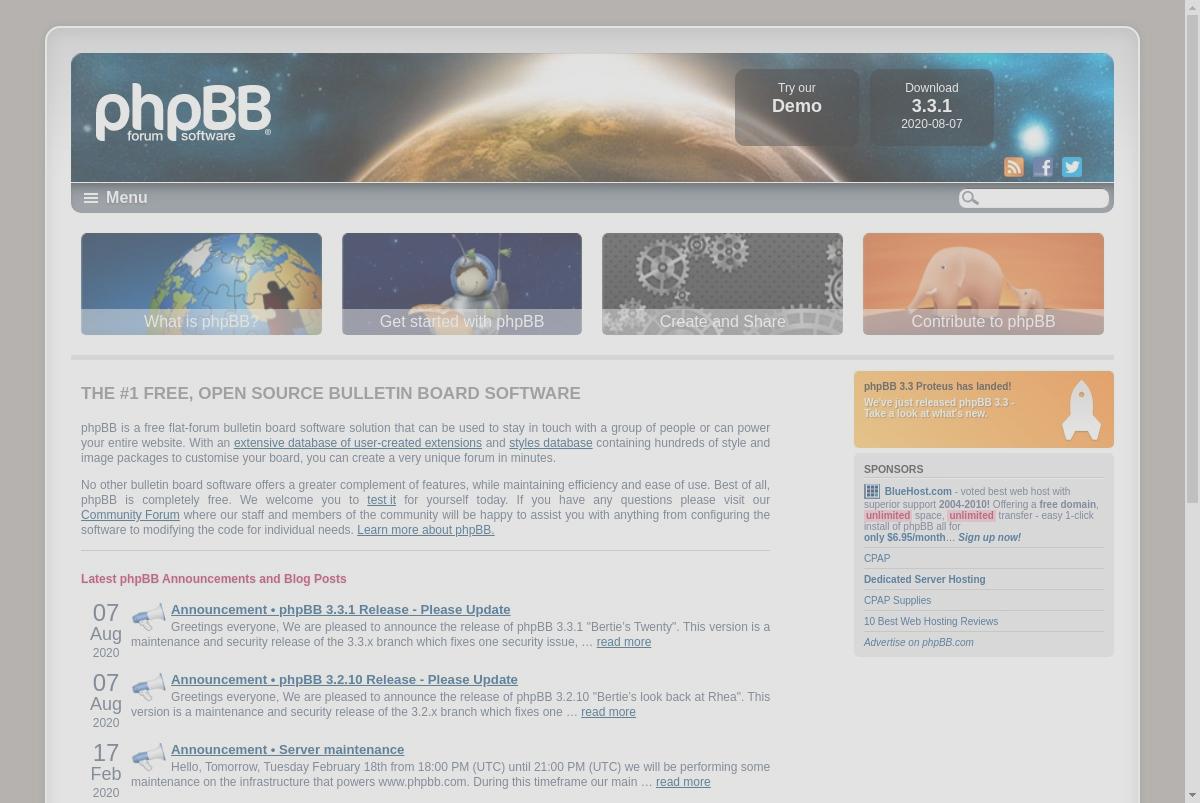Click the Sign up now! link
Viewport: 1200px width, 803px height.
point(990,537)
